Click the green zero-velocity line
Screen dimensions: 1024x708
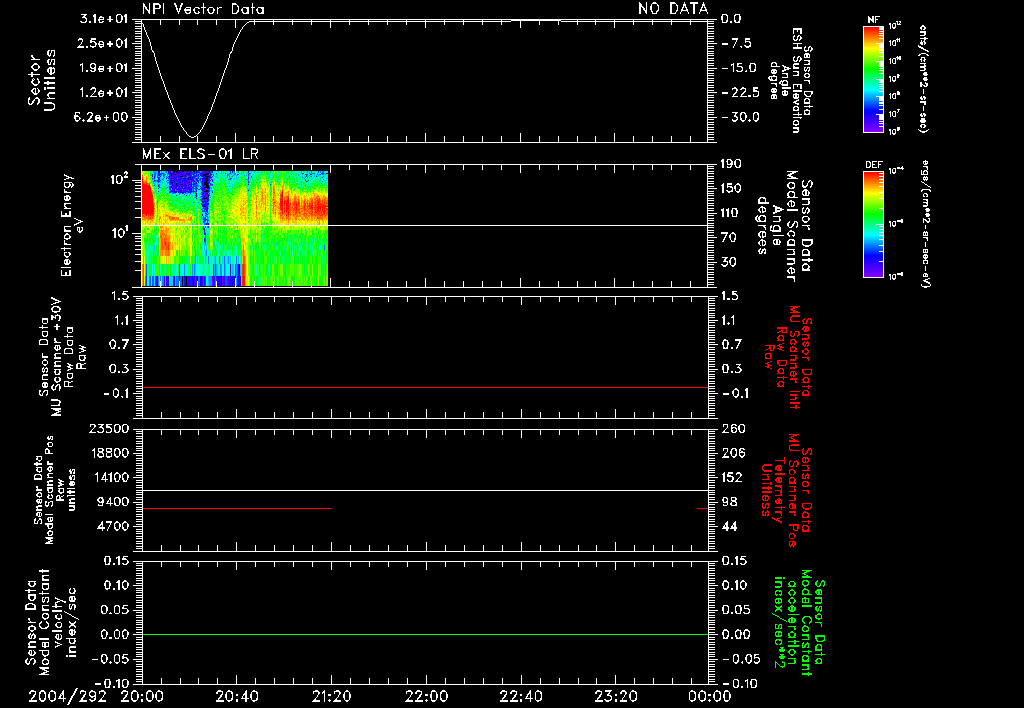coord(425,634)
